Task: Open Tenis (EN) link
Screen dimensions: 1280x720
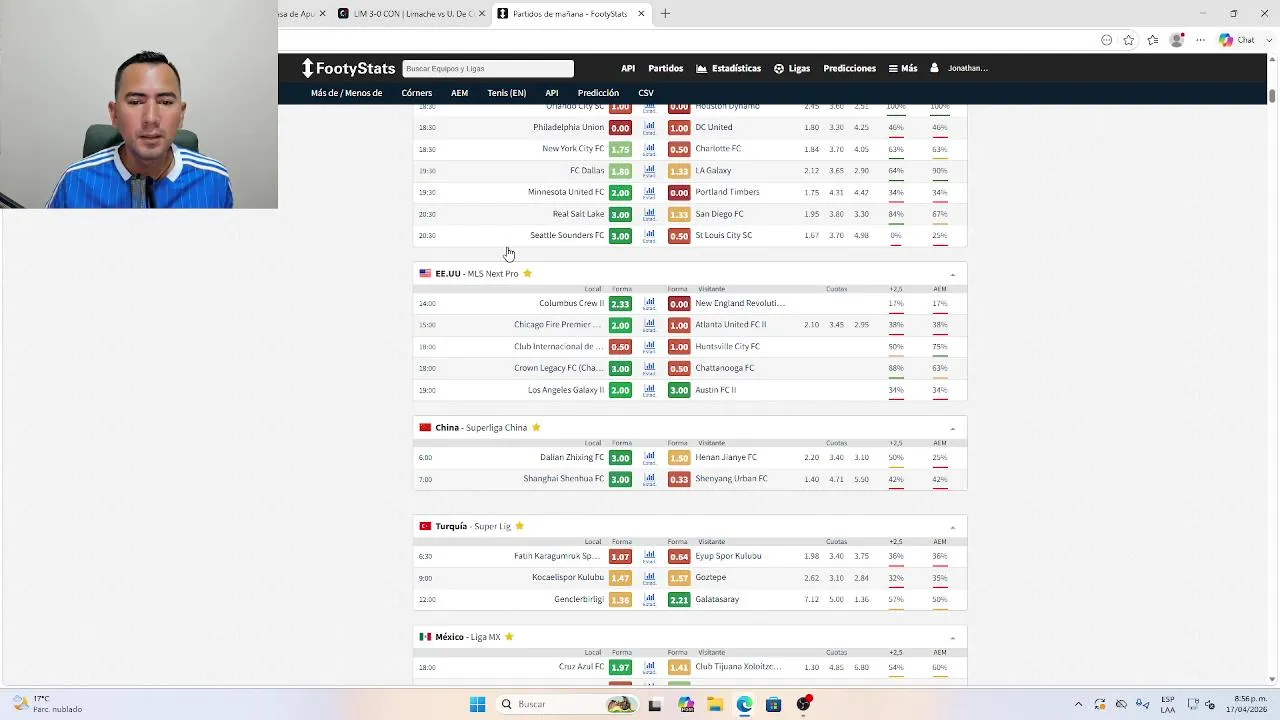Action: click(x=506, y=93)
